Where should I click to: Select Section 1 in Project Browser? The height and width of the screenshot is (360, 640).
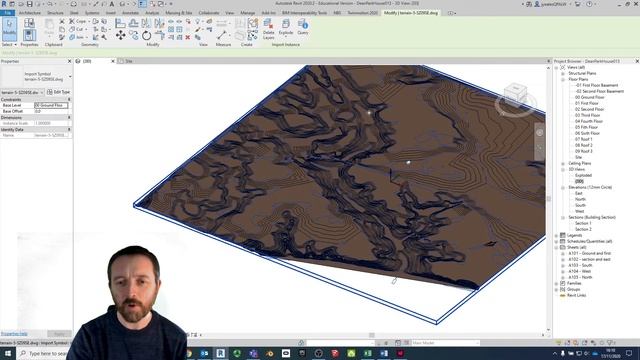pyautogui.click(x=583, y=223)
